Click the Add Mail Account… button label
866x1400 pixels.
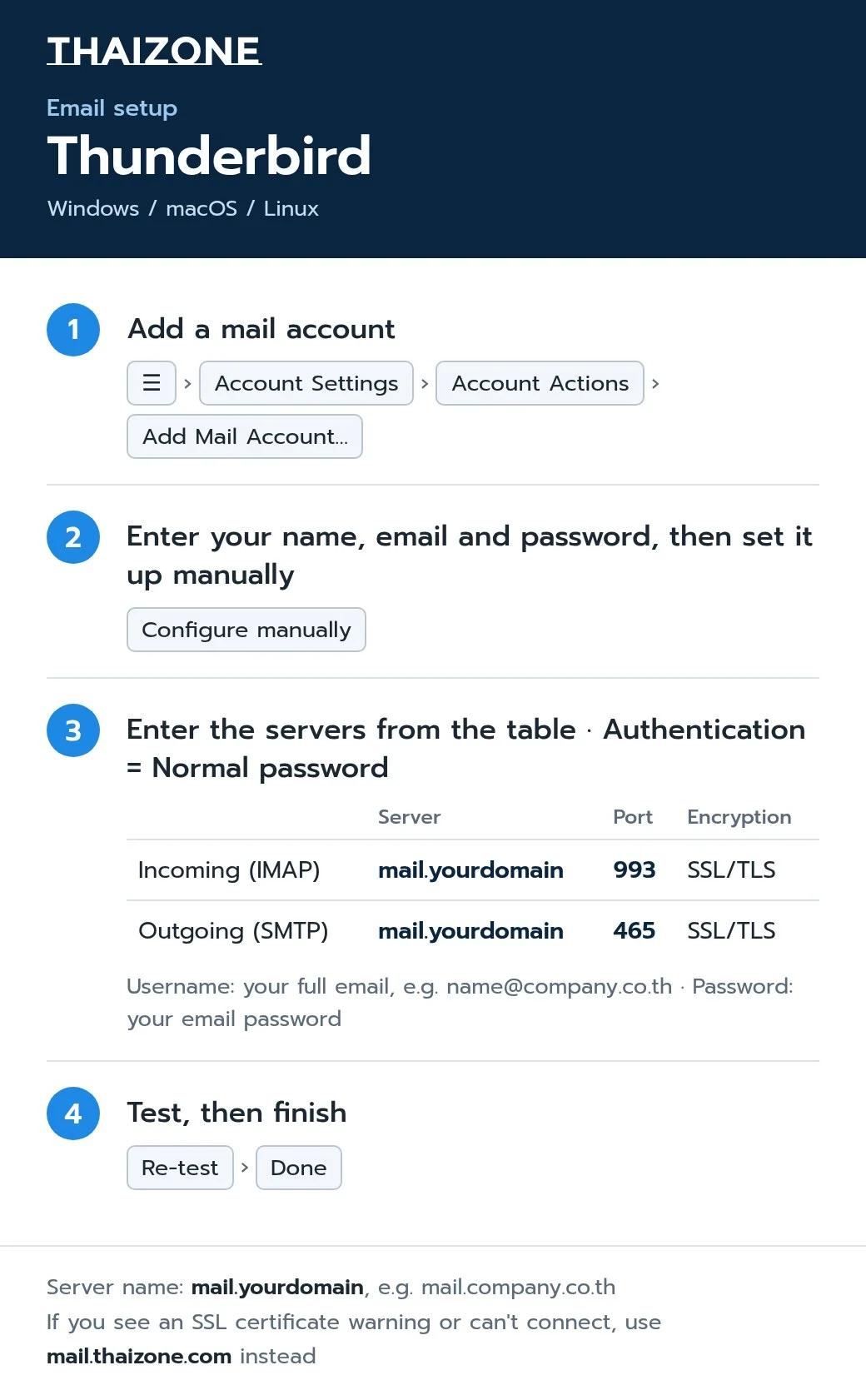245,436
